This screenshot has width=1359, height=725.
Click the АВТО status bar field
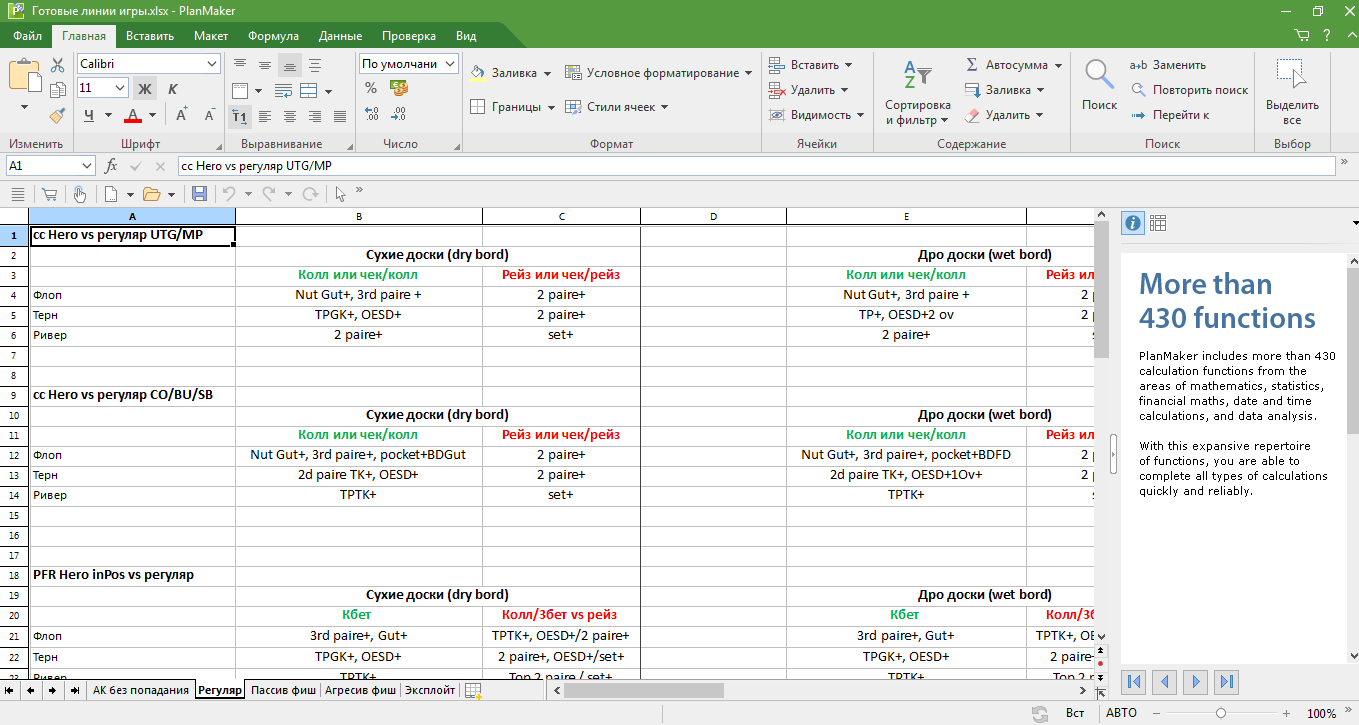1121,713
